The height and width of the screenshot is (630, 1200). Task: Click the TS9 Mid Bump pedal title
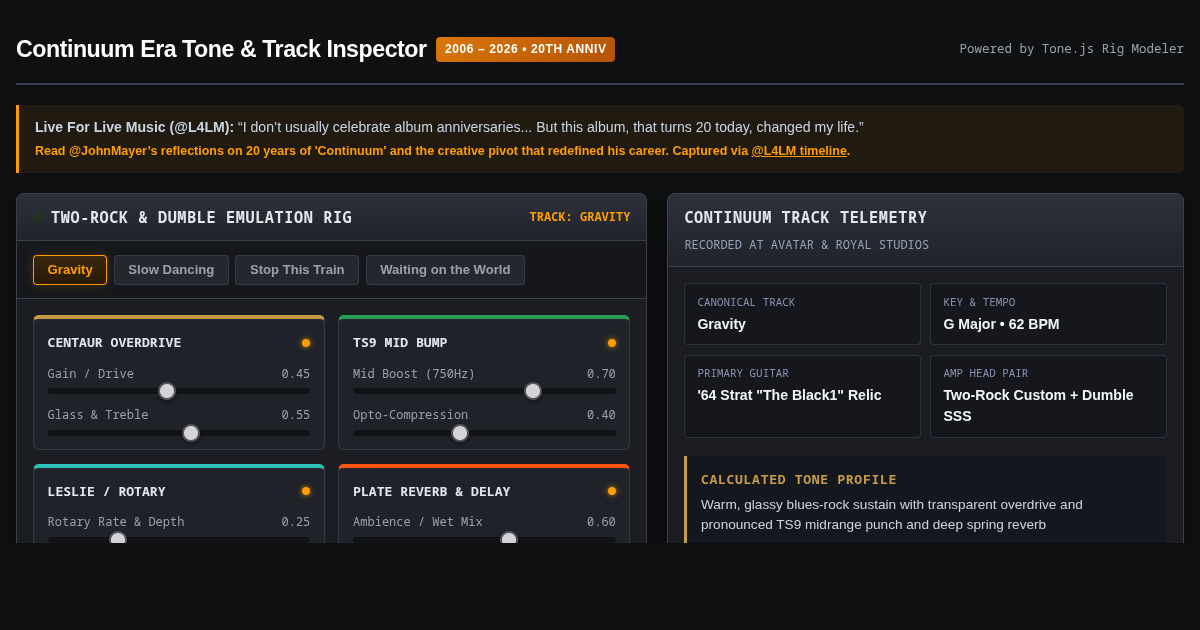(x=400, y=343)
